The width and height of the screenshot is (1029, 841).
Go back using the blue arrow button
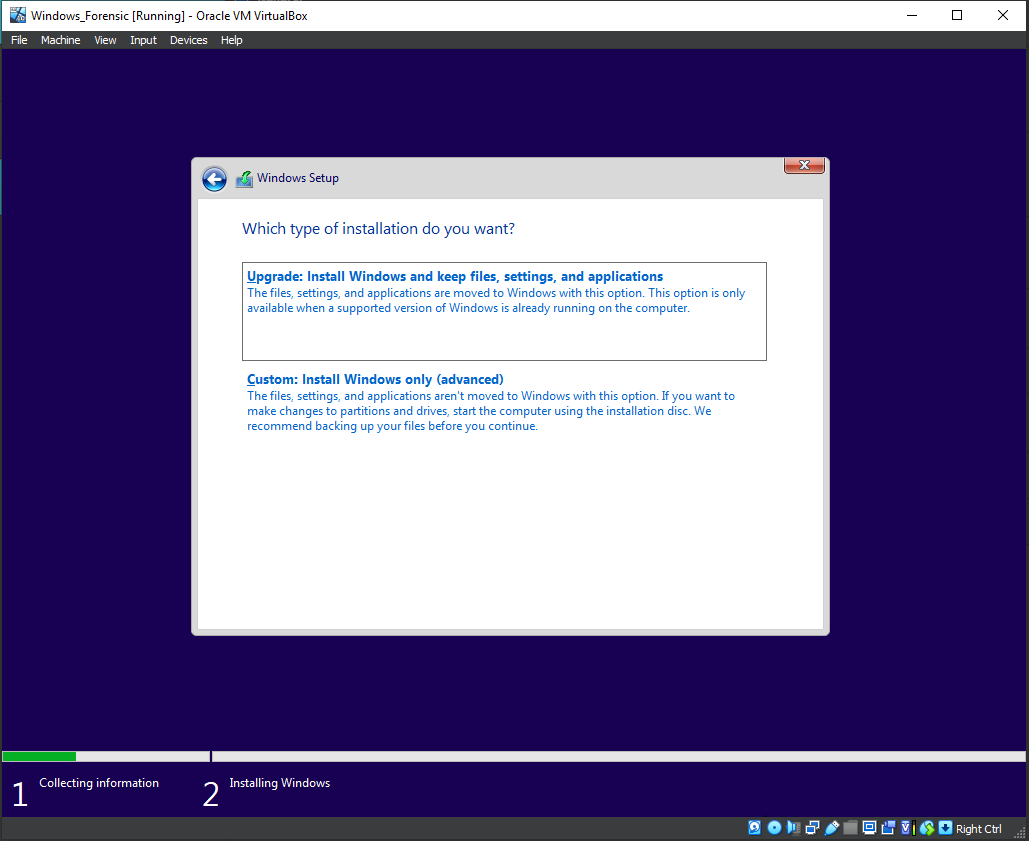214,179
